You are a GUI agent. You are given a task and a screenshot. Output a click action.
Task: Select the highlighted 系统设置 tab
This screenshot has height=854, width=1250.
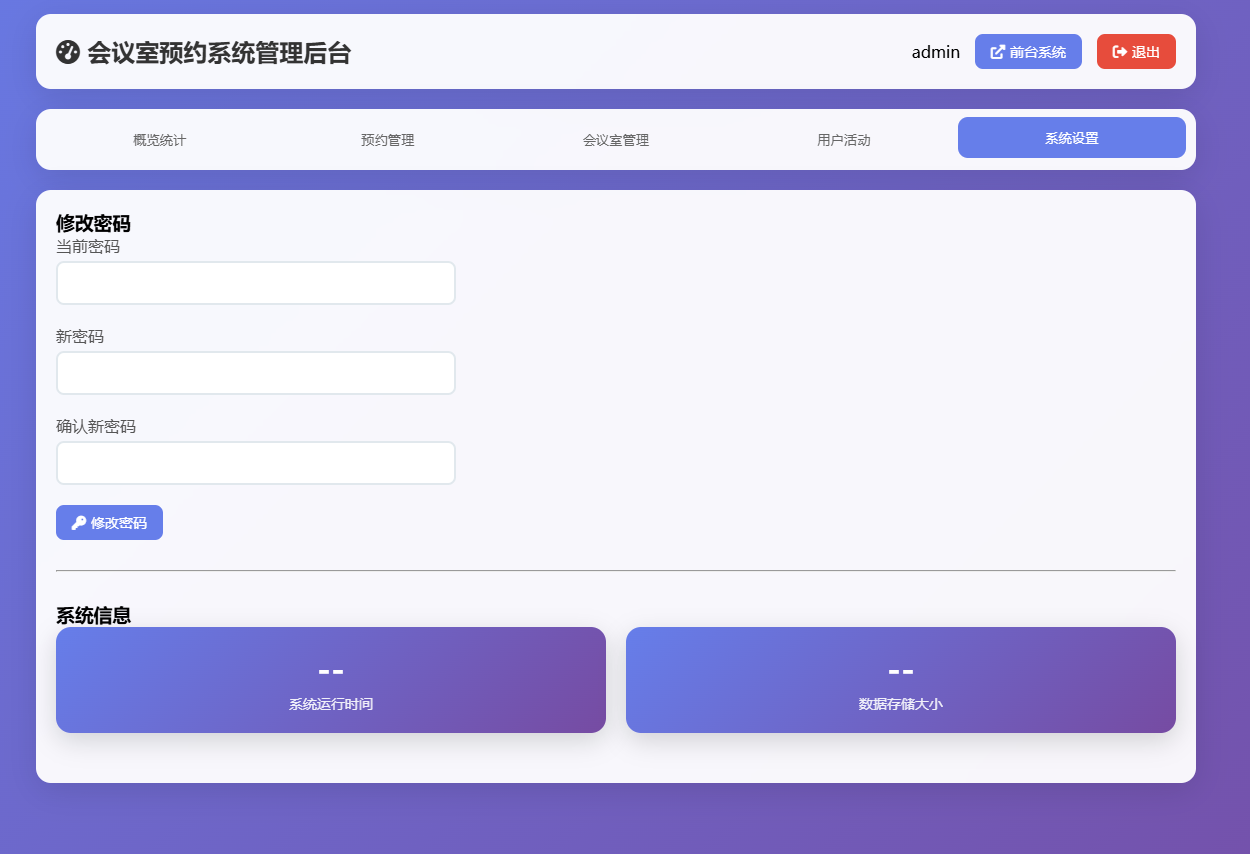(x=1071, y=137)
